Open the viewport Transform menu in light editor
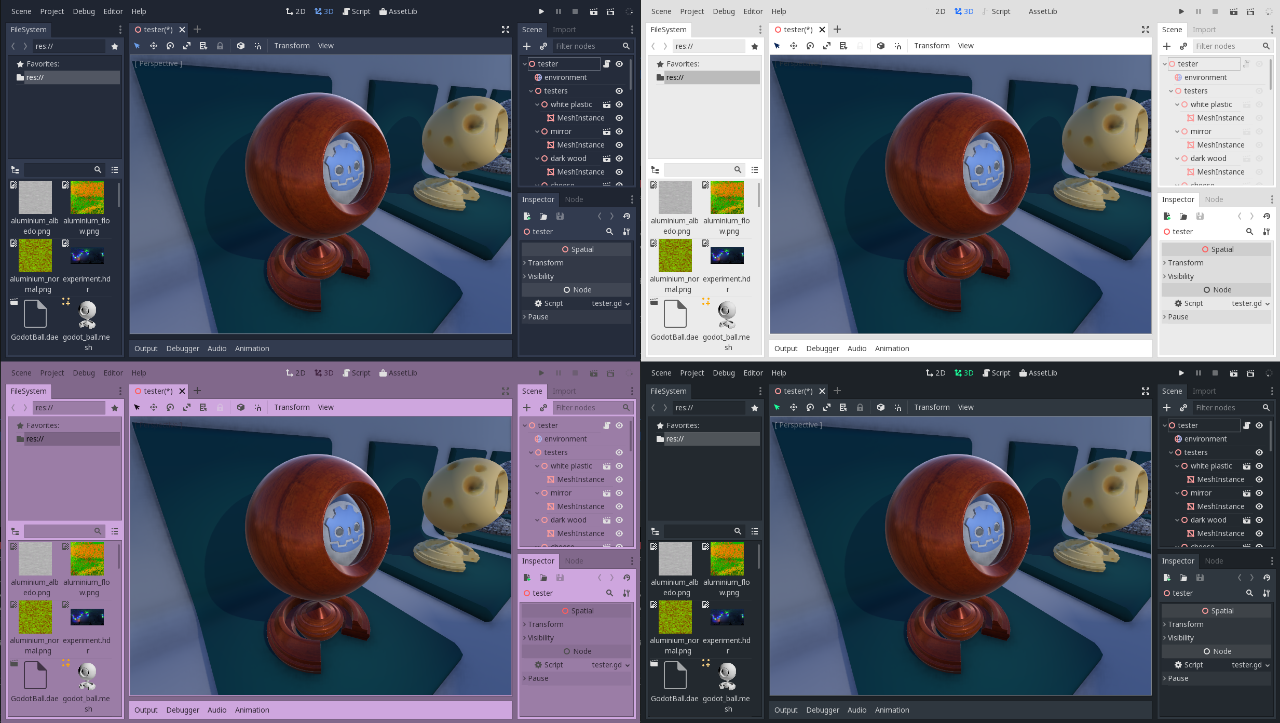This screenshot has width=1280, height=723. click(x=932, y=46)
